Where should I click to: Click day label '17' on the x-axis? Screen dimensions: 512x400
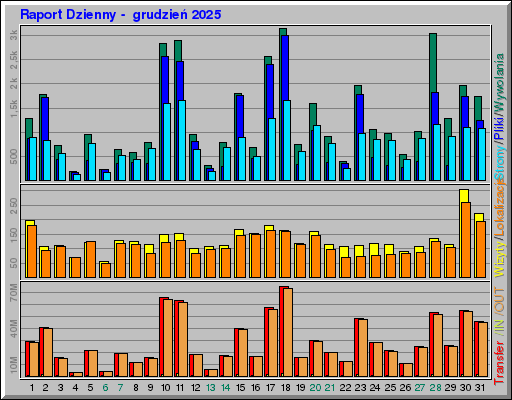point(271,388)
